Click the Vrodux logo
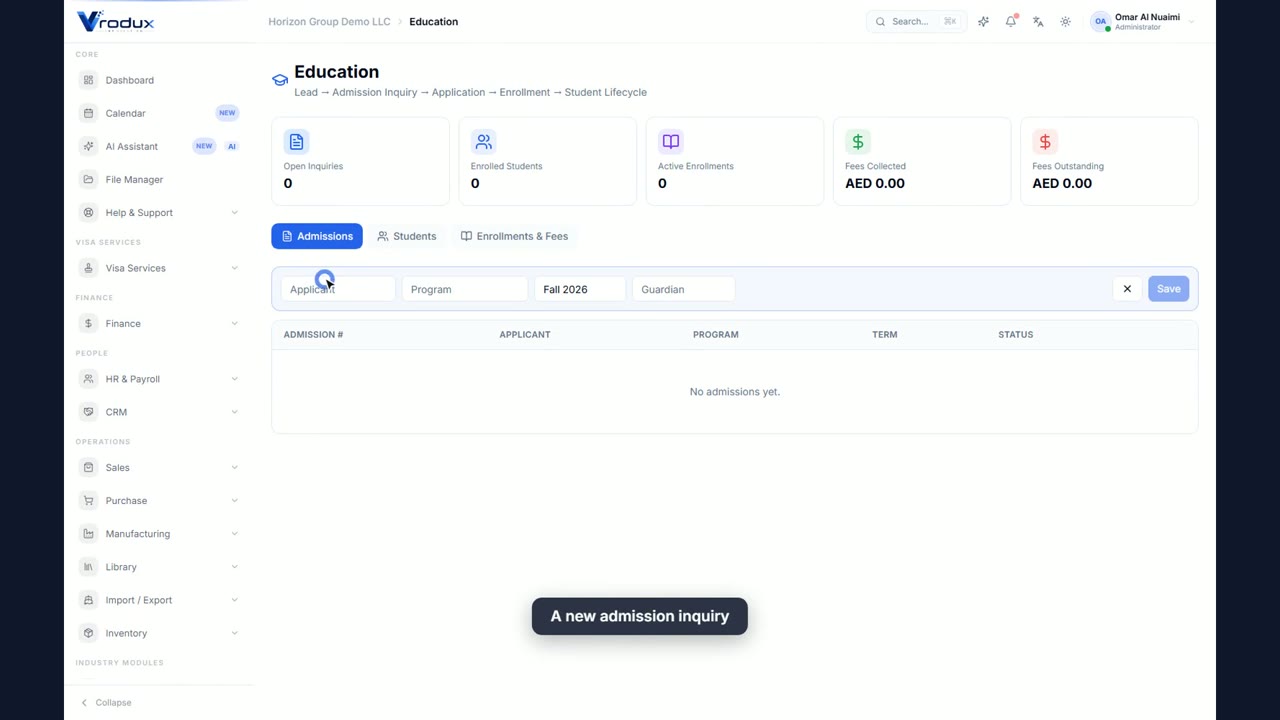Viewport: 1280px width, 720px height. pyautogui.click(x=116, y=21)
